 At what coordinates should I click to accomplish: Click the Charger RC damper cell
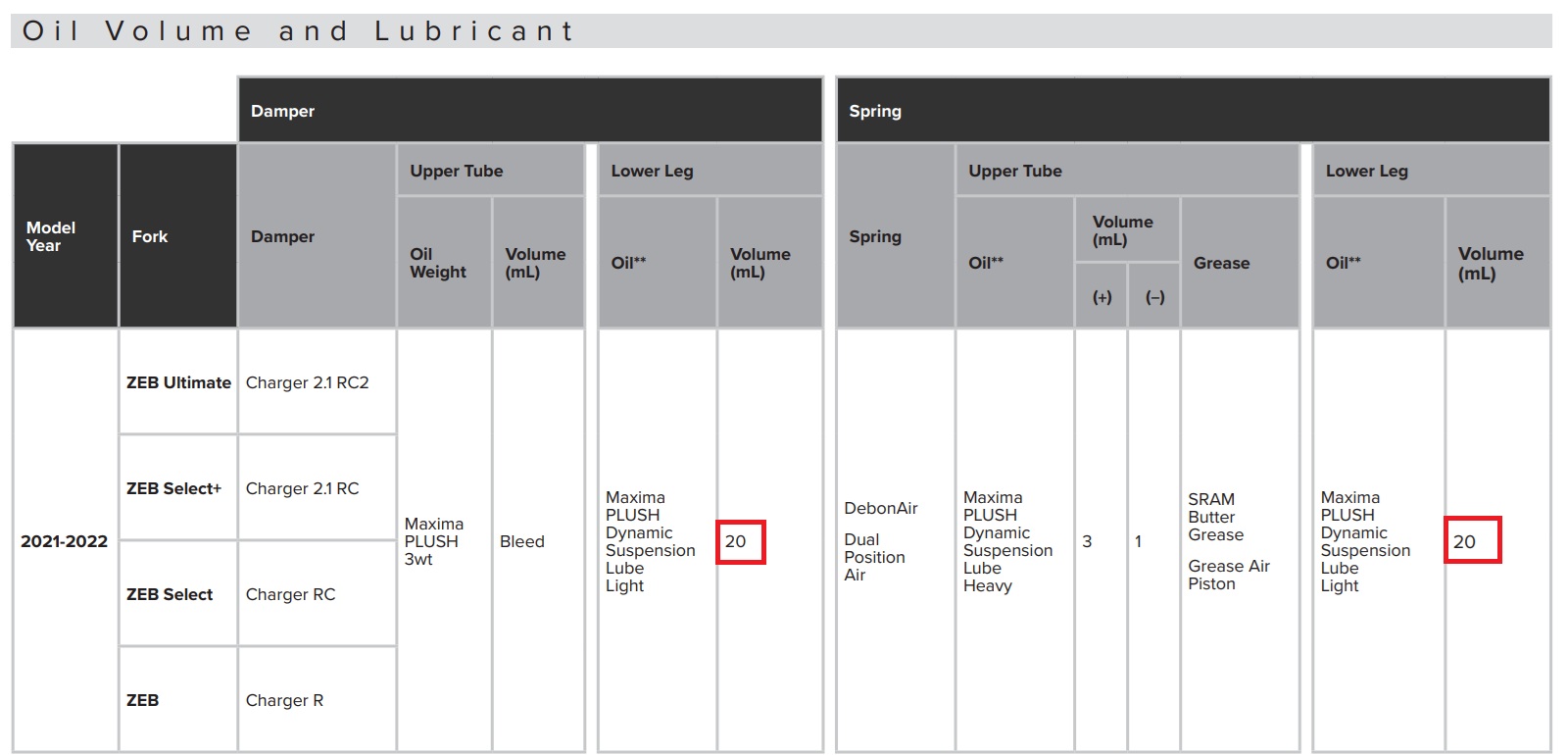317,594
